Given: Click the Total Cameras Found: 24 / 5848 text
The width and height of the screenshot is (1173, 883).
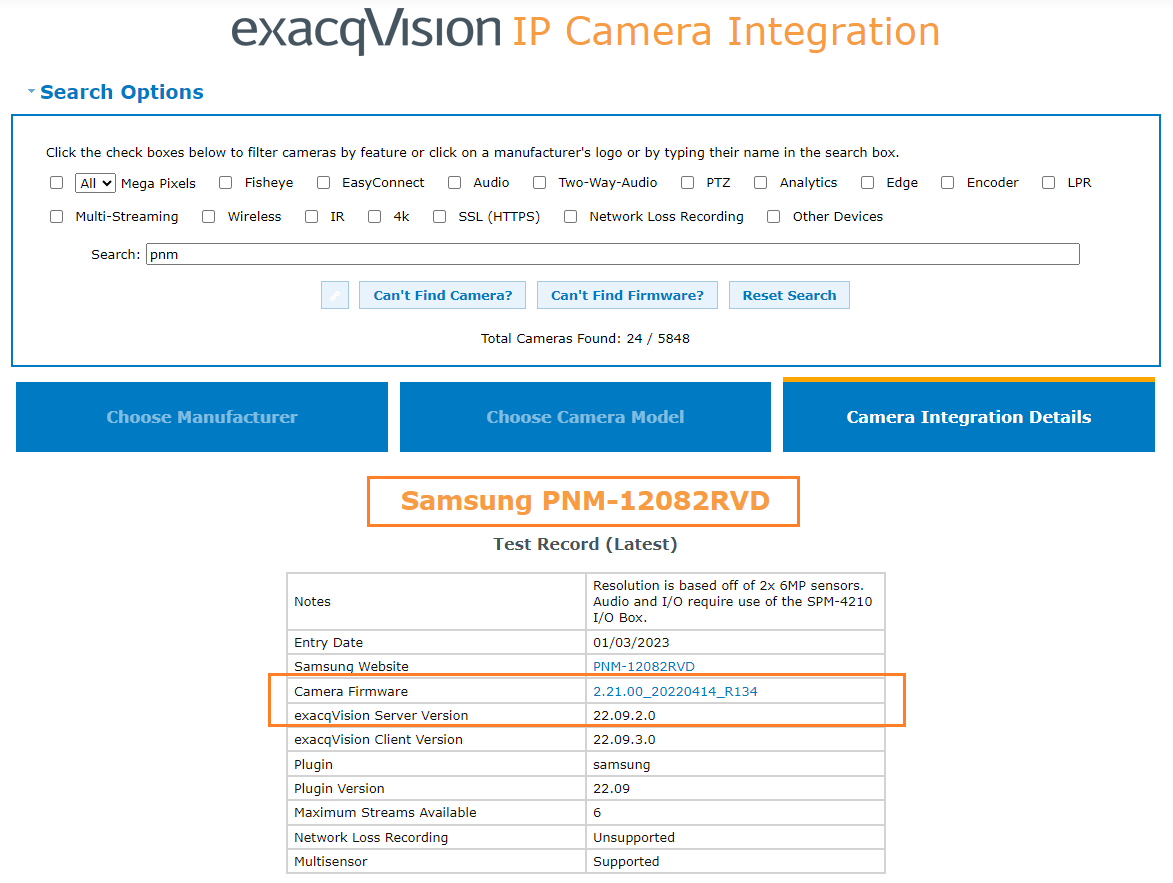Looking at the screenshot, I should coord(585,338).
